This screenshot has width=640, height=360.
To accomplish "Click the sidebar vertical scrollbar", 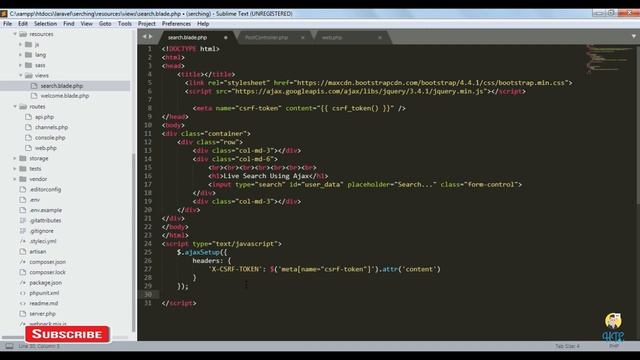I will 134,243.
